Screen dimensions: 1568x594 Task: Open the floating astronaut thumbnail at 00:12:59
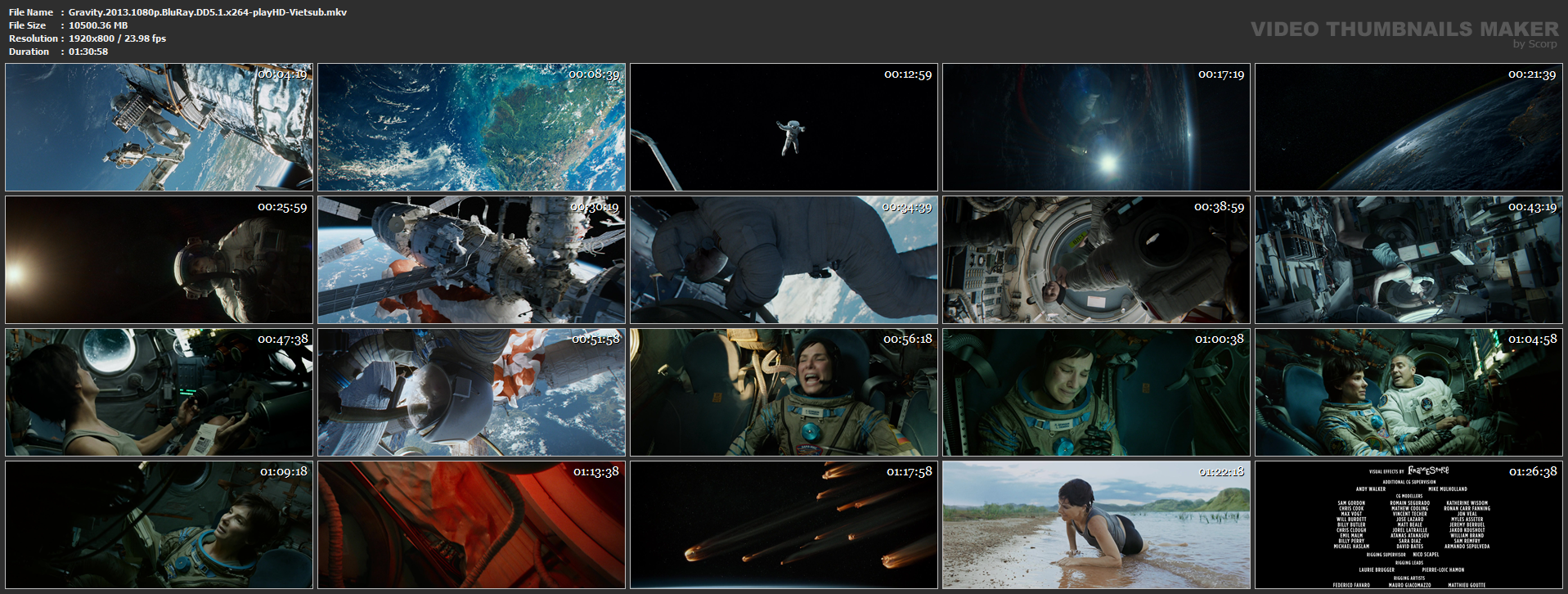pos(784,128)
